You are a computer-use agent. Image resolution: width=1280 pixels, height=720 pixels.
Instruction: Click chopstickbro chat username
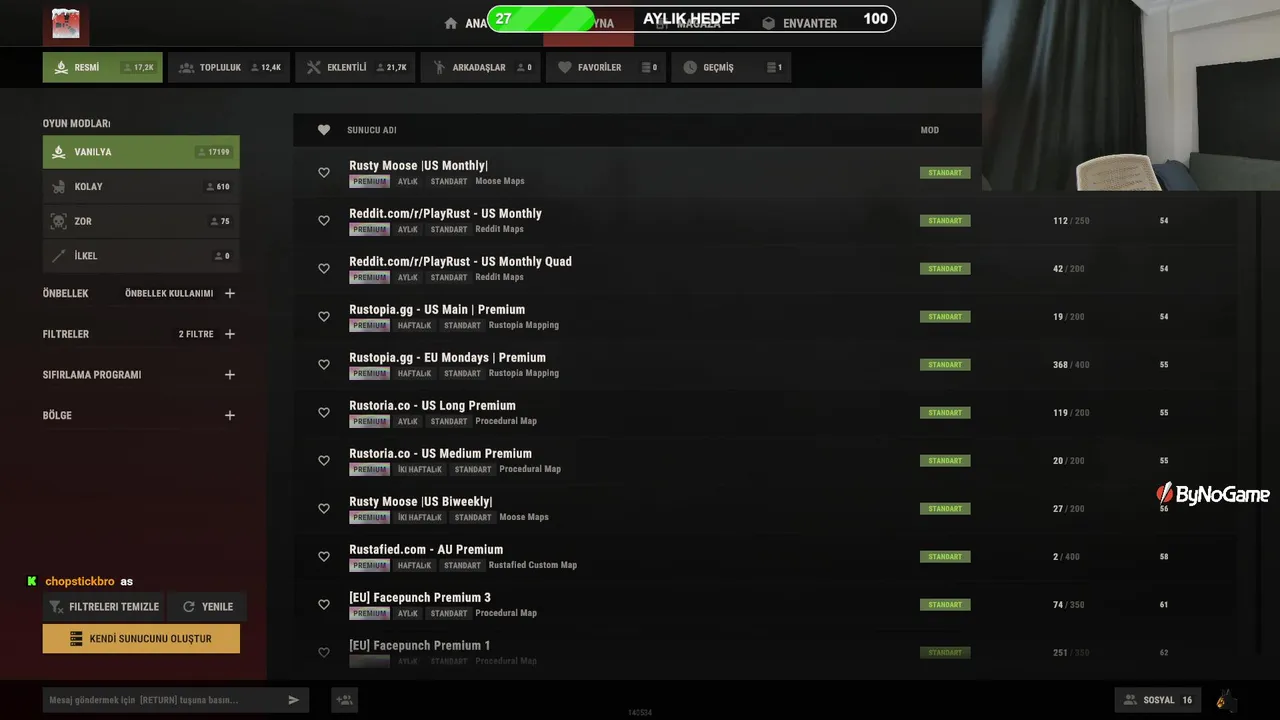tap(80, 581)
